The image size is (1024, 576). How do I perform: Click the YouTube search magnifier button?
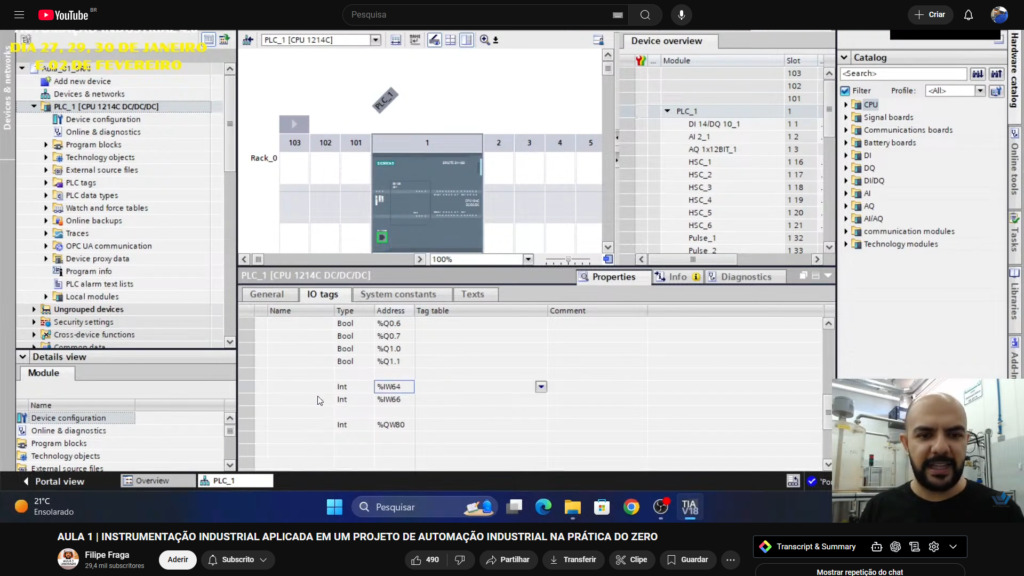pos(645,14)
